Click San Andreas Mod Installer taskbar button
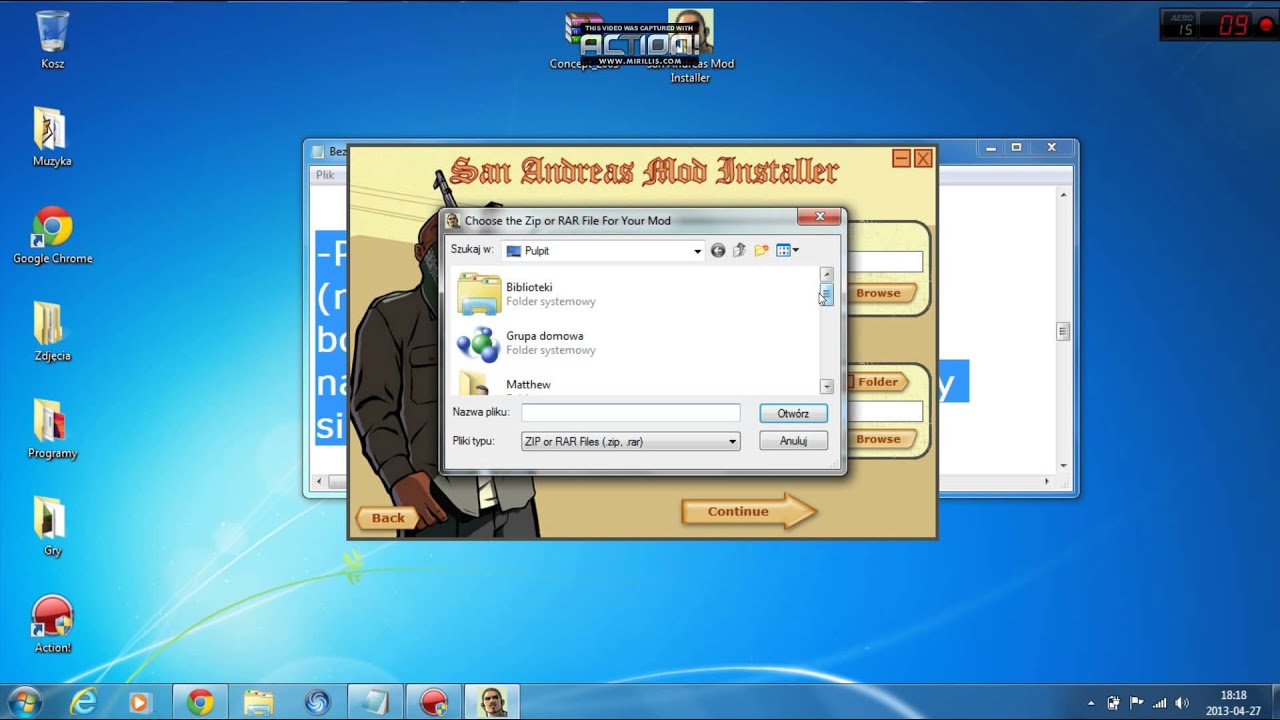This screenshot has height=720, width=1280. tap(491, 702)
